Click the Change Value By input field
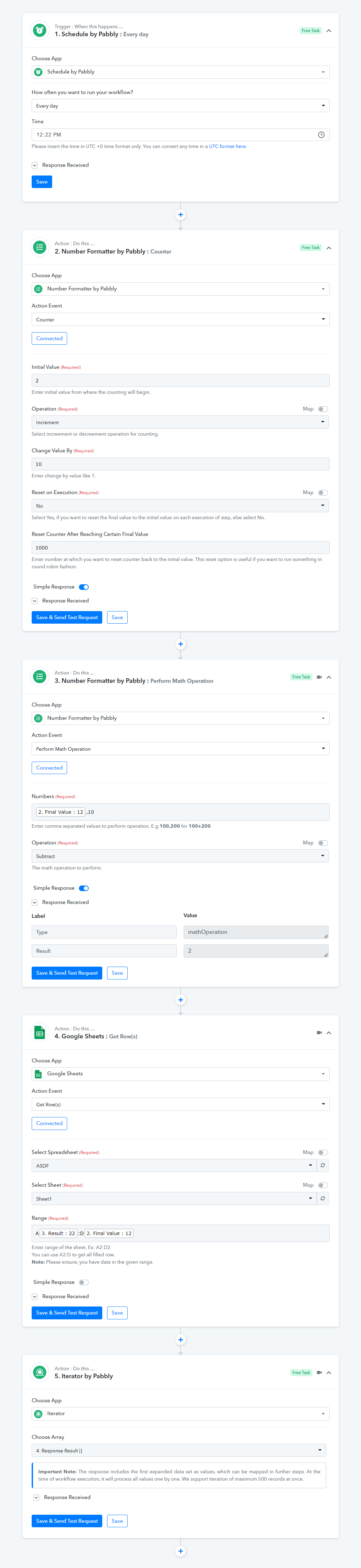 [x=180, y=464]
